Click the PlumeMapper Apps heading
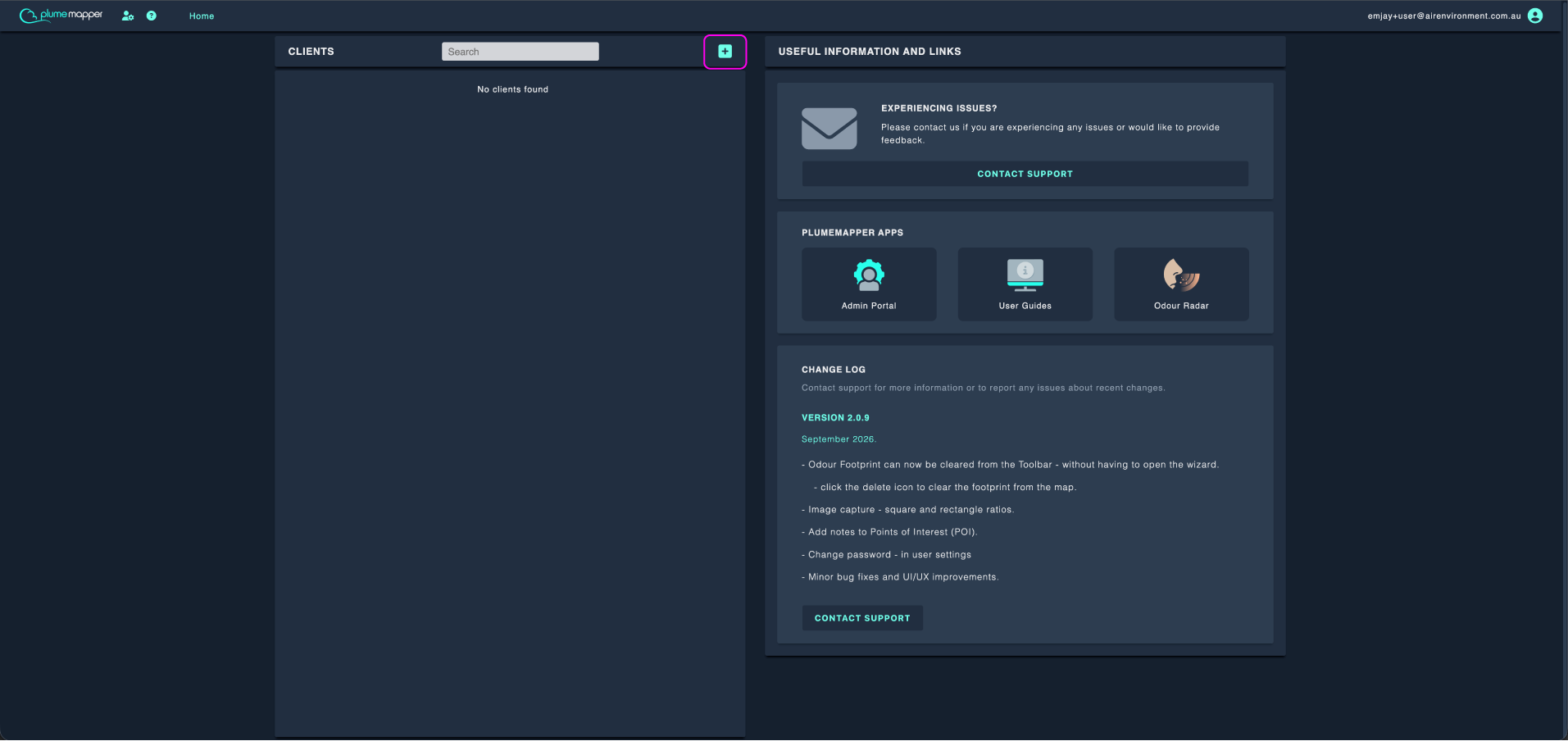 [x=852, y=233]
